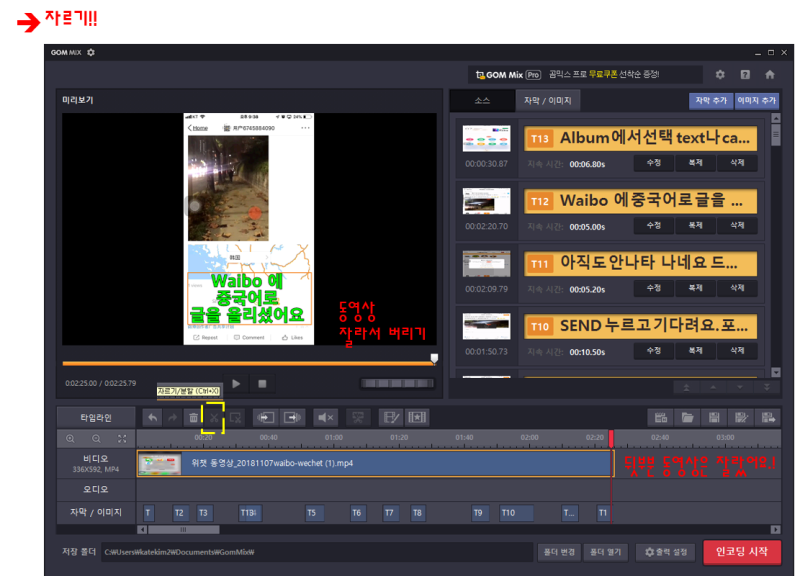Click 삭제 for subtitle T11
Screen dimensions: 800x576
[737, 288]
